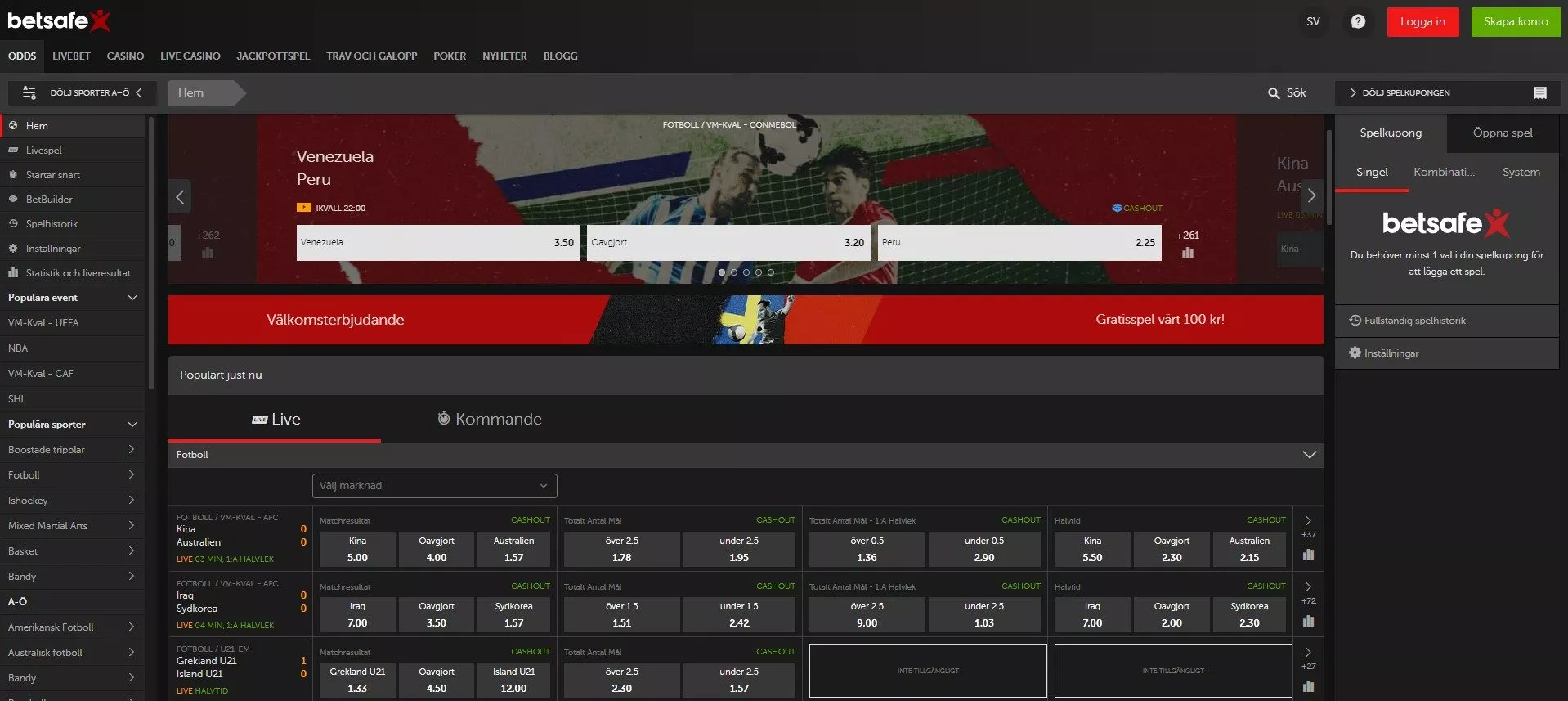Image resolution: width=1568 pixels, height=701 pixels.
Task: Expand Ishockey in sidebar
Action: [x=74, y=501]
